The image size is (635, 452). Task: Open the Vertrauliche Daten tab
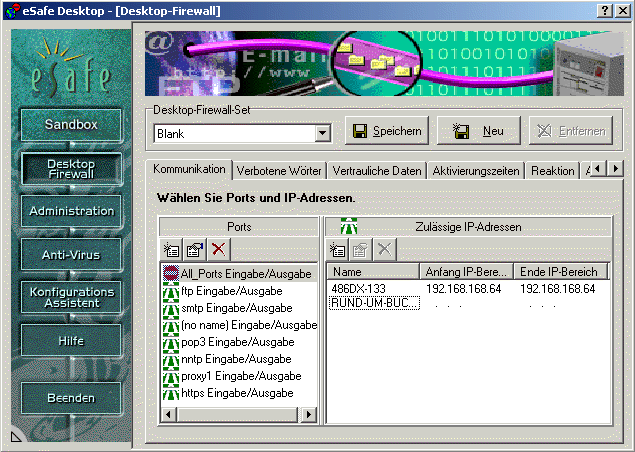376,171
